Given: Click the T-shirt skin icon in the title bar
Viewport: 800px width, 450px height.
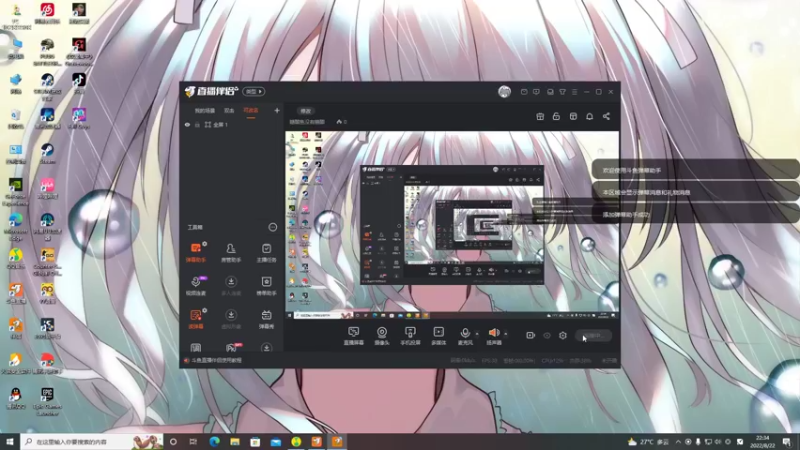Looking at the screenshot, I should click(562, 92).
